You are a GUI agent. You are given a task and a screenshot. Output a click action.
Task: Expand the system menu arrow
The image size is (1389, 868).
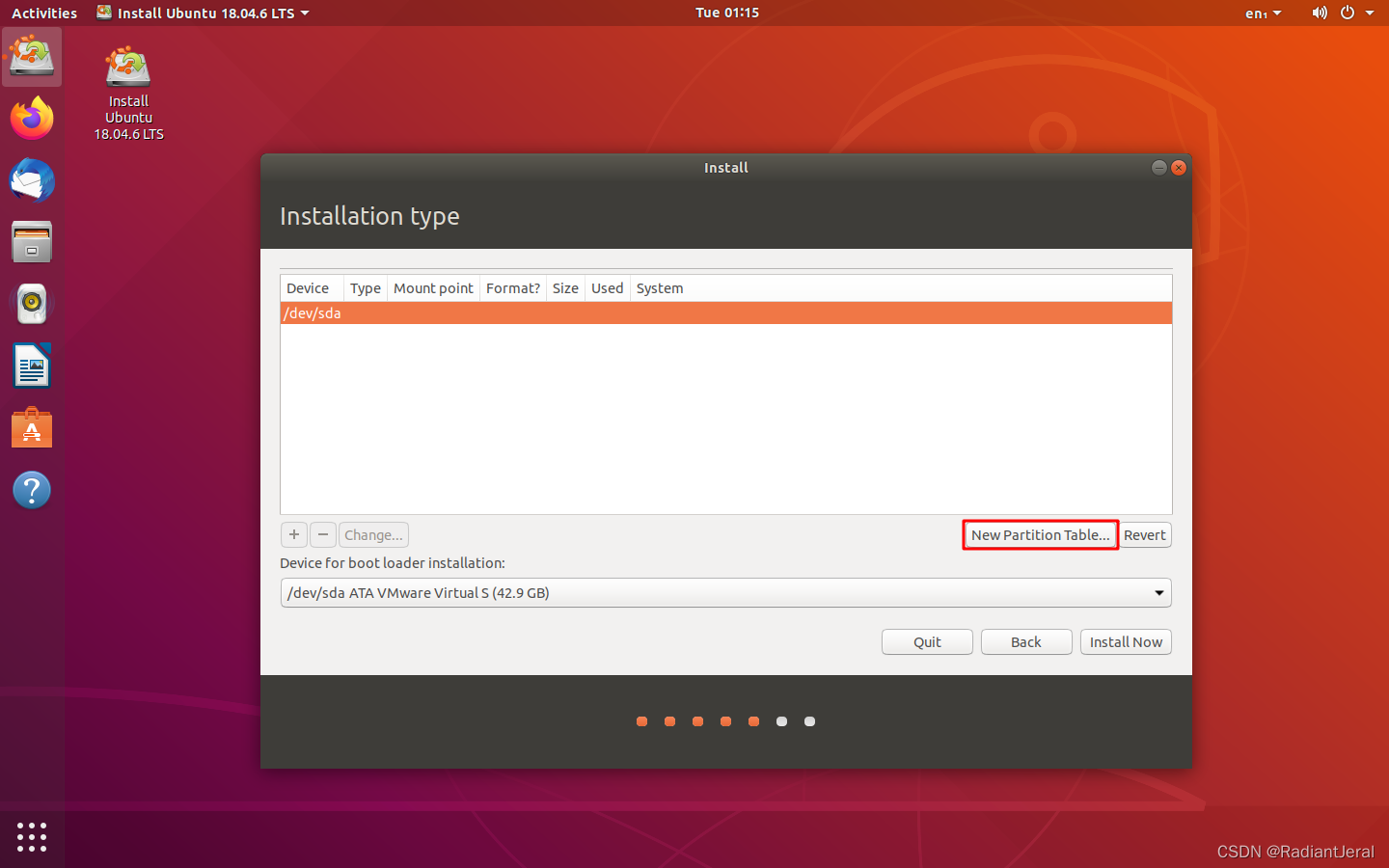pos(1370,13)
